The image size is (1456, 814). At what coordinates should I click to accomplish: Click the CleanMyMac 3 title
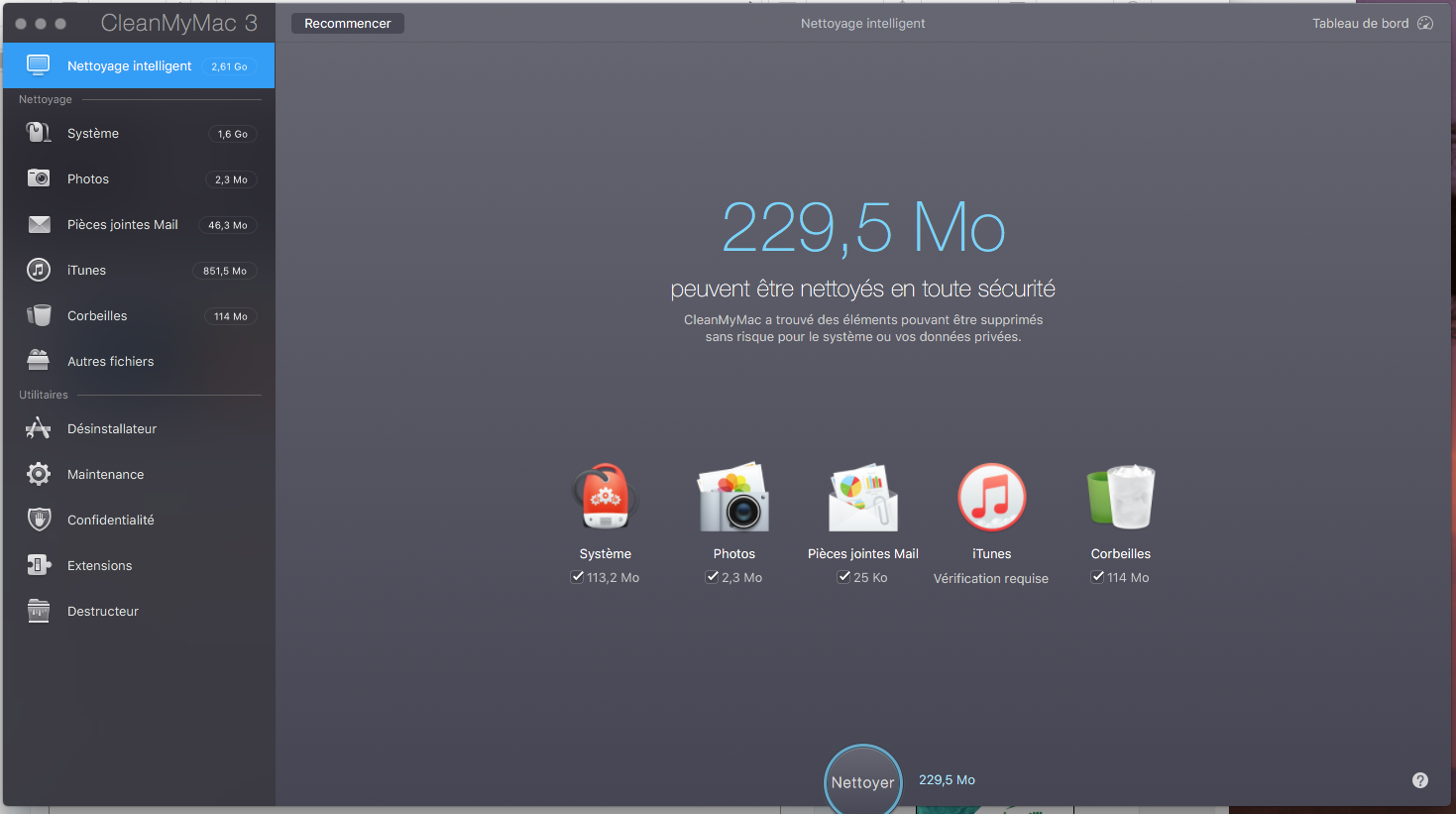[x=178, y=23]
